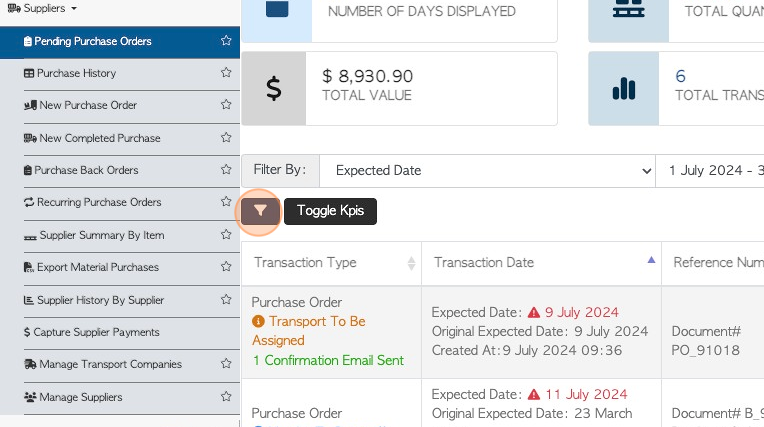The height and width of the screenshot is (427, 764).
Task: Click the Transaction Date ascending sort arrow
Action: point(651,260)
